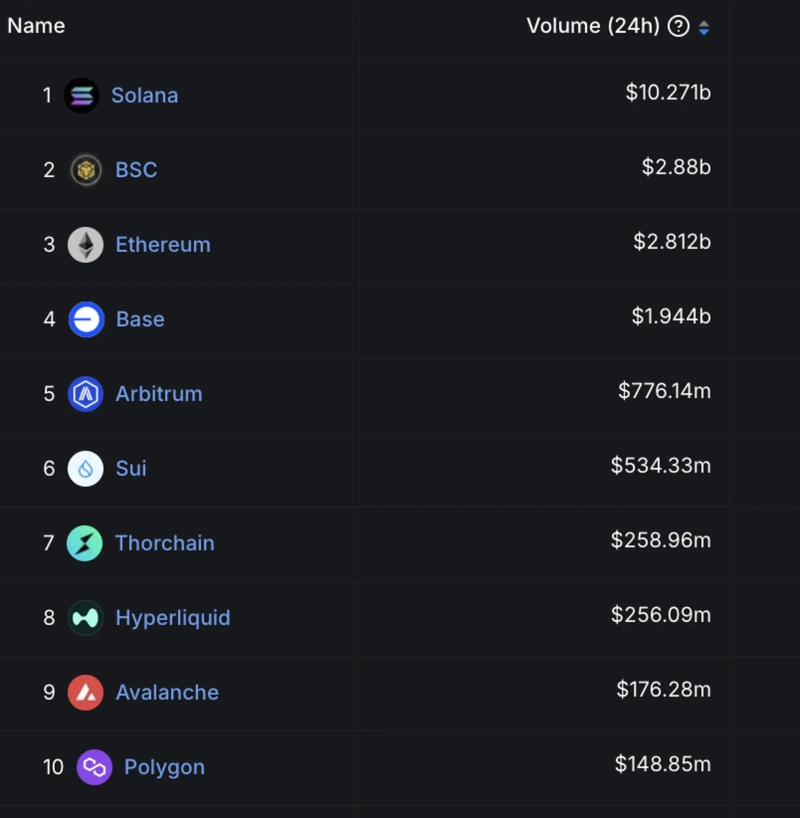Click the Volume help question mark icon

[678, 27]
